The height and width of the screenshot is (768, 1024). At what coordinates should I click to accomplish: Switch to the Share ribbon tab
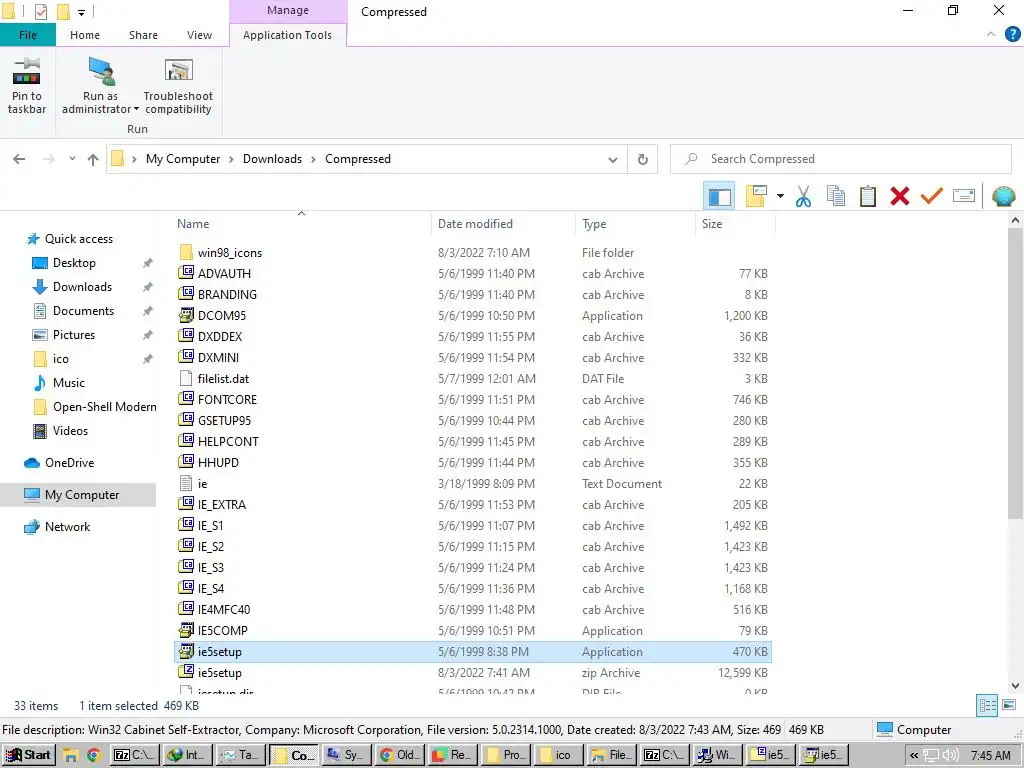(143, 35)
